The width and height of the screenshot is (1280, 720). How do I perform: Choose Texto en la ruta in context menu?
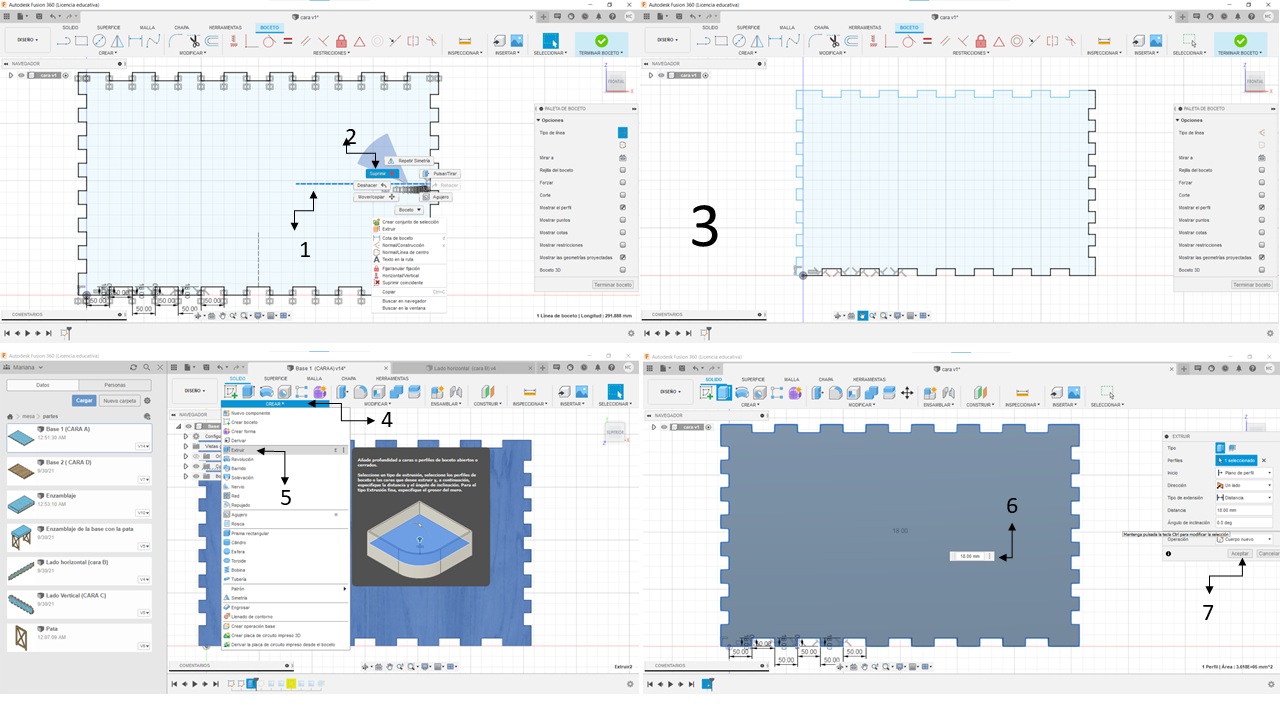tap(397, 259)
